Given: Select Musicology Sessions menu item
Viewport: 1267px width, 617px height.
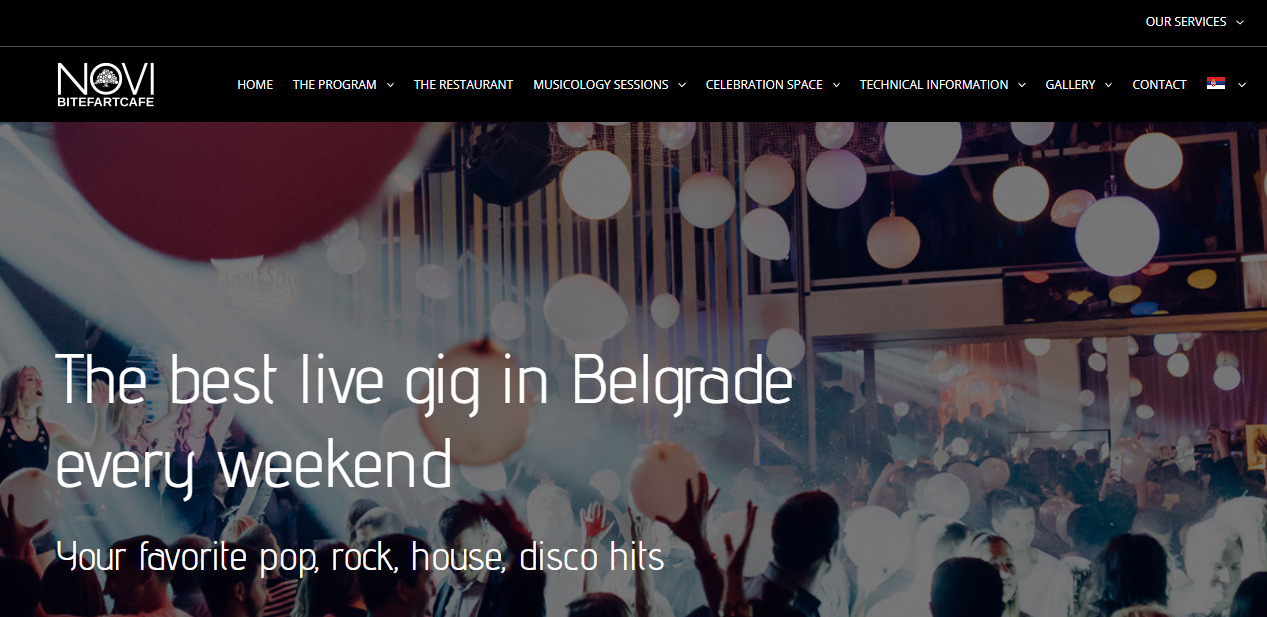Looking at the screenshot, I should (601, 85).
